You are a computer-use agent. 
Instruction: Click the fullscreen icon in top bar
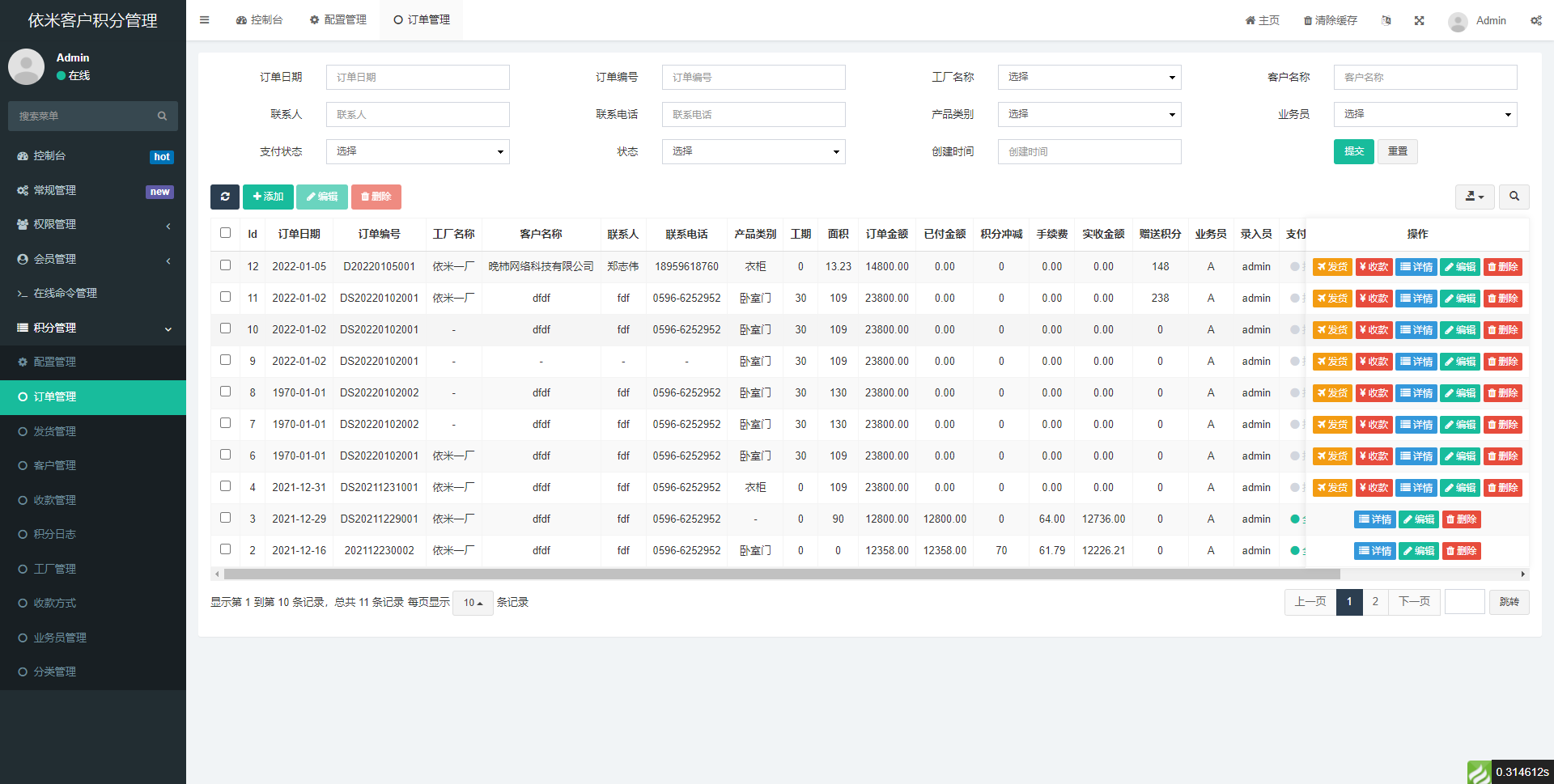coord(1419,21)
